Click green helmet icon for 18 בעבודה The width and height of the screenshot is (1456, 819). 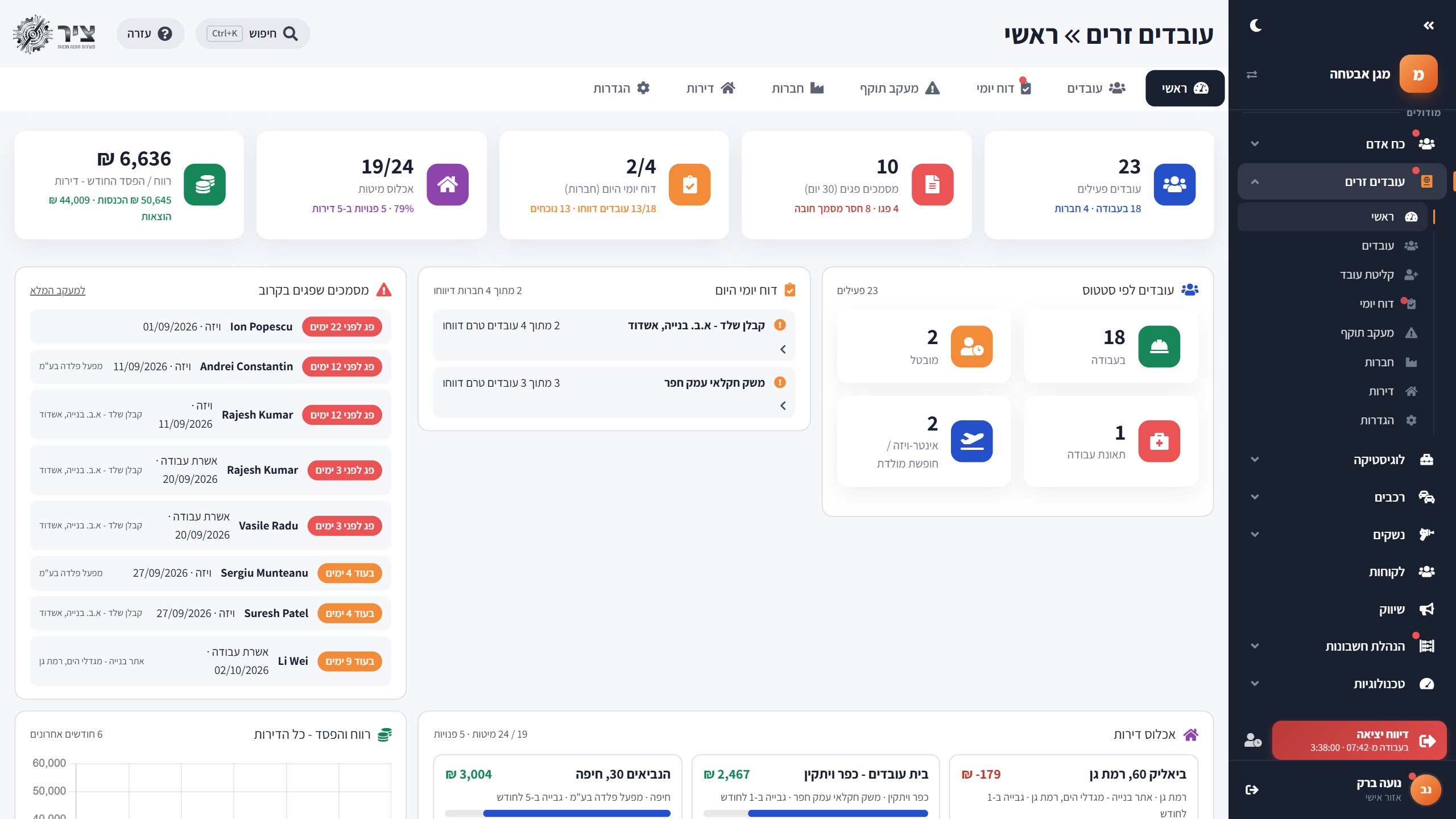coord(1159,346)
